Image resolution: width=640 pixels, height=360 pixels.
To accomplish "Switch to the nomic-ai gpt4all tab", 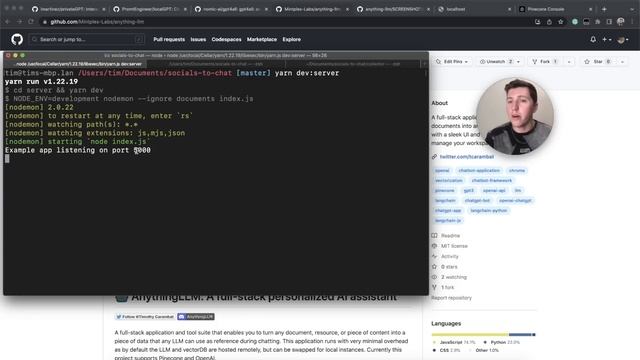I will click(231, 9).
